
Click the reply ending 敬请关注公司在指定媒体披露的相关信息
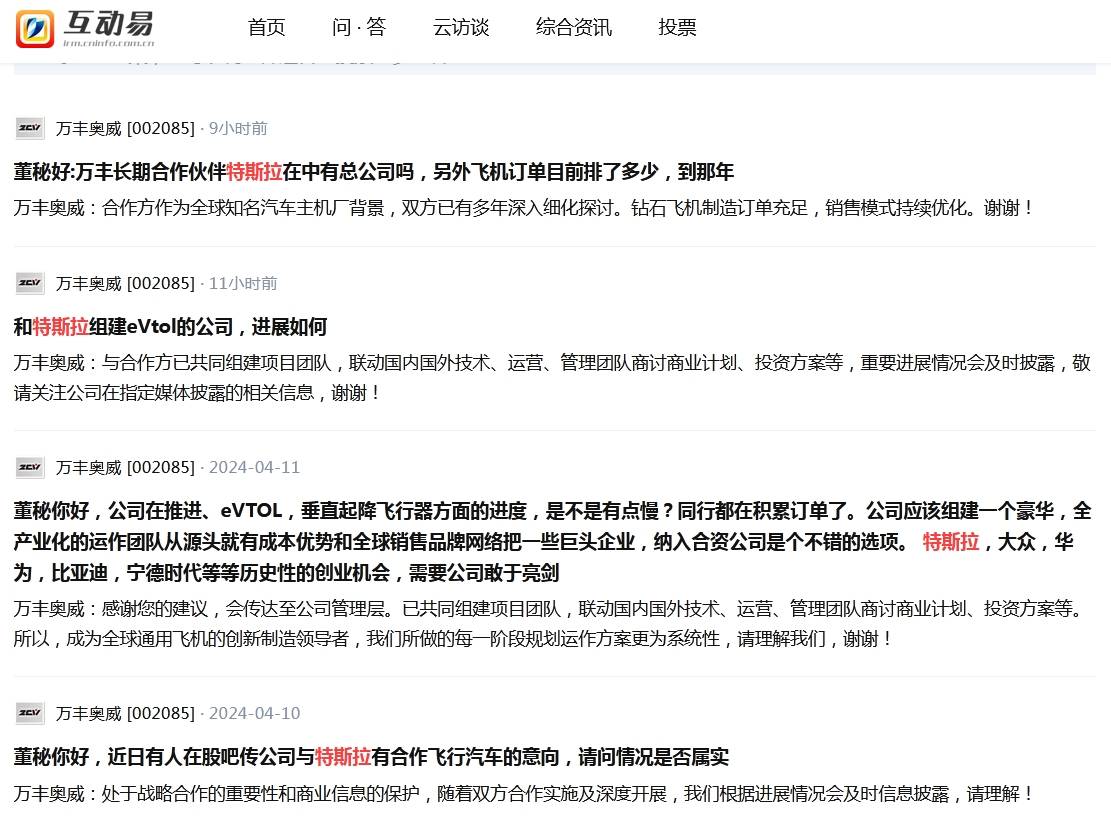tap(553, 378)
